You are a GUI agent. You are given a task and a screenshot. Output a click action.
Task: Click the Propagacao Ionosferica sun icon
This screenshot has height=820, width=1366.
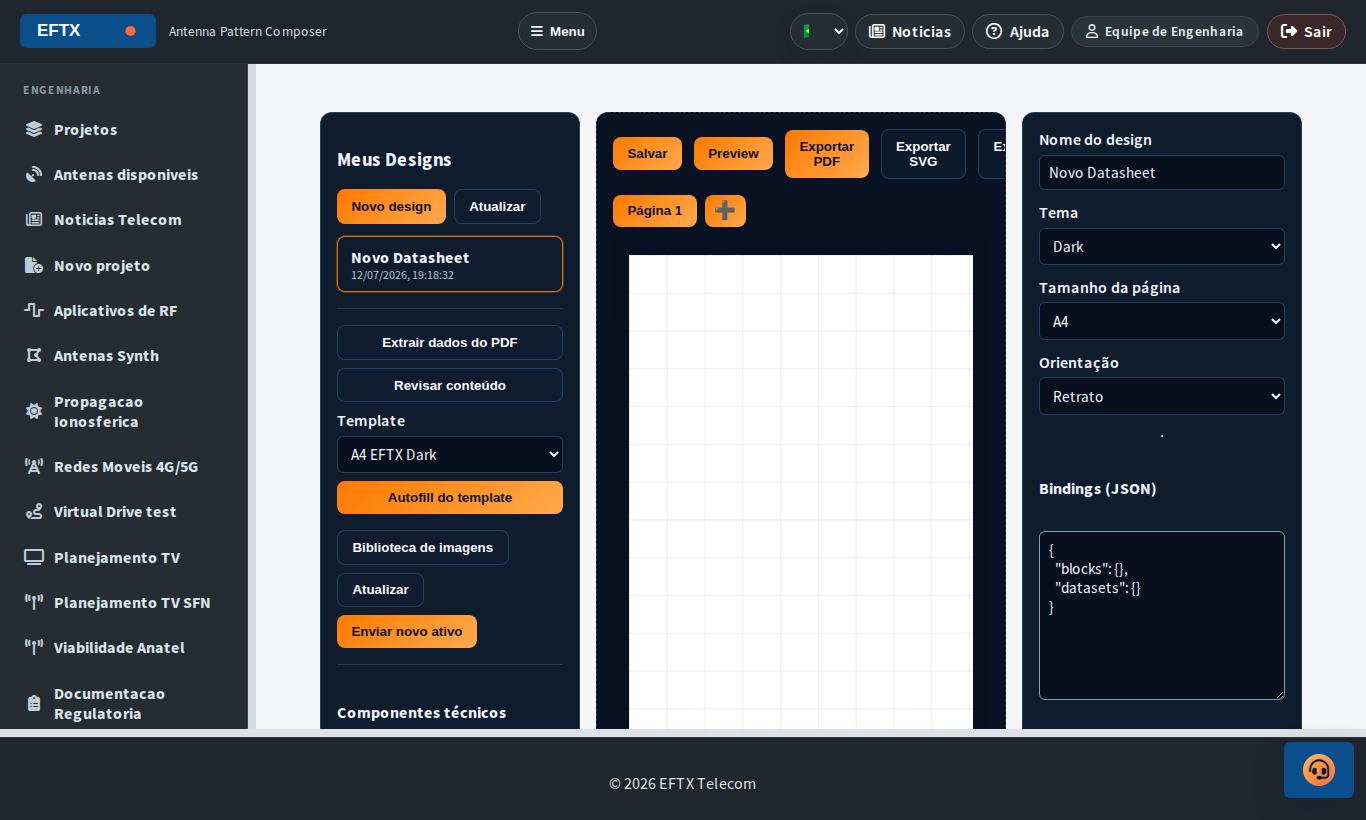[x=34, y=411]
